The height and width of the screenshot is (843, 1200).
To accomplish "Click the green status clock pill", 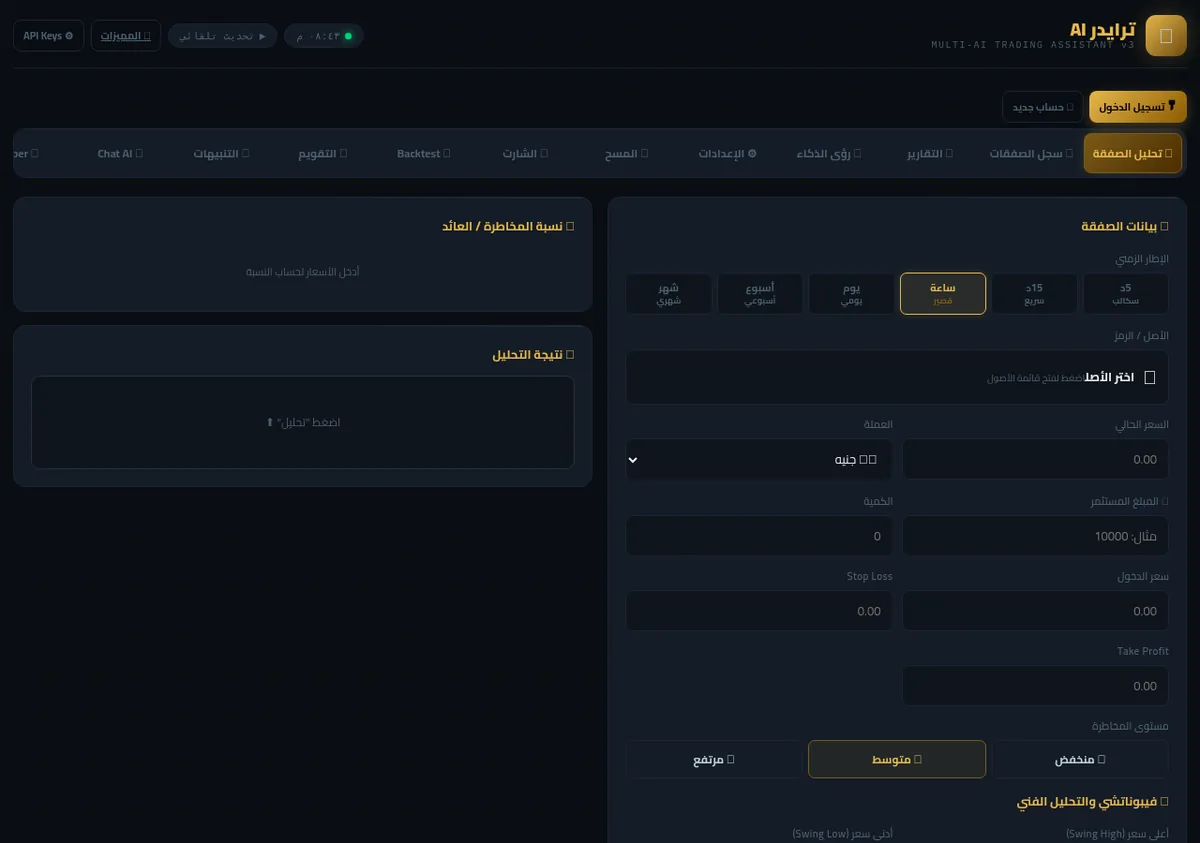I will 324,36.
